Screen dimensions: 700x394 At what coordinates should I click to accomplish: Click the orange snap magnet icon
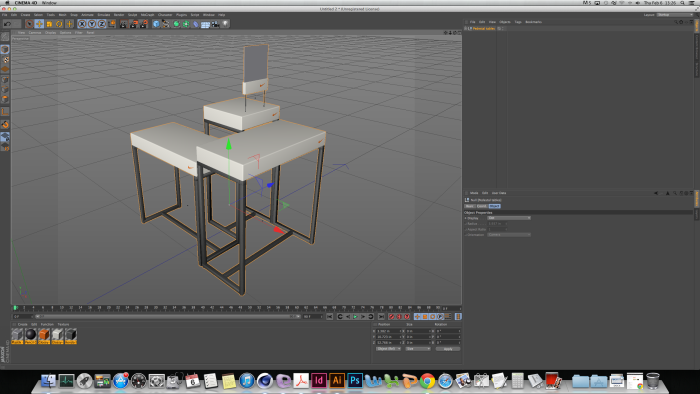click(x=5, y=125)
